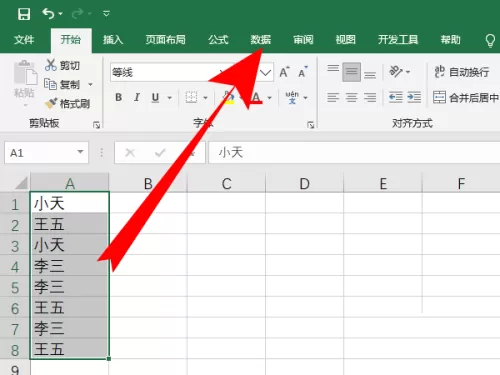Switch to the 插入 tab

pos(113,40)
